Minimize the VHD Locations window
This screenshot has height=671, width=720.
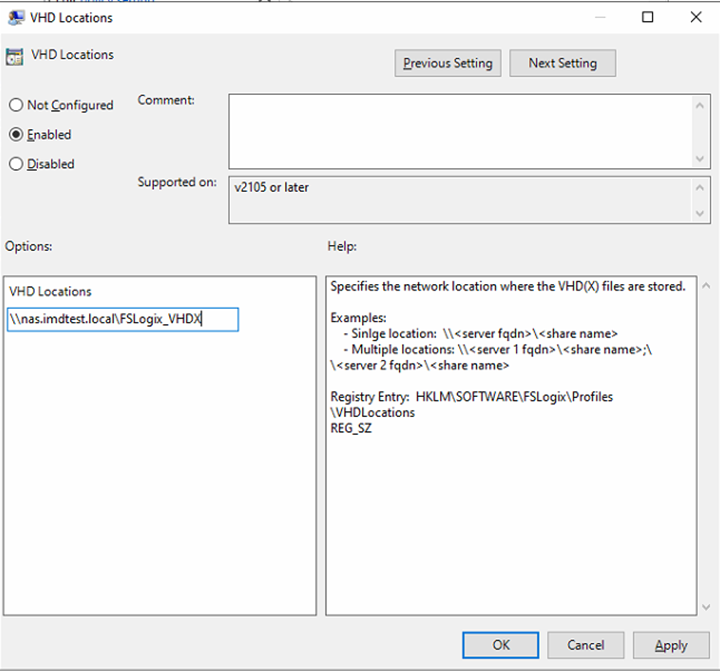tap(600, 17)
